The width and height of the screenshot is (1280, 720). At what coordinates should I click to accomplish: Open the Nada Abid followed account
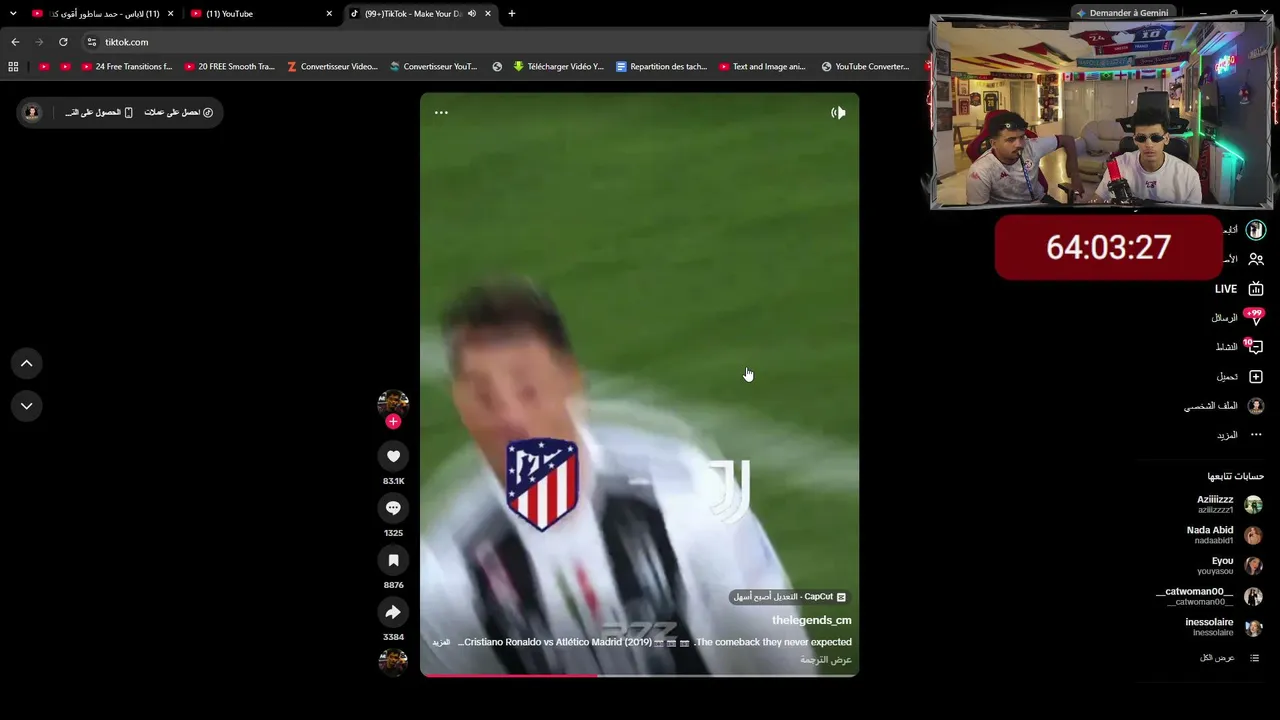(1224, 535)
